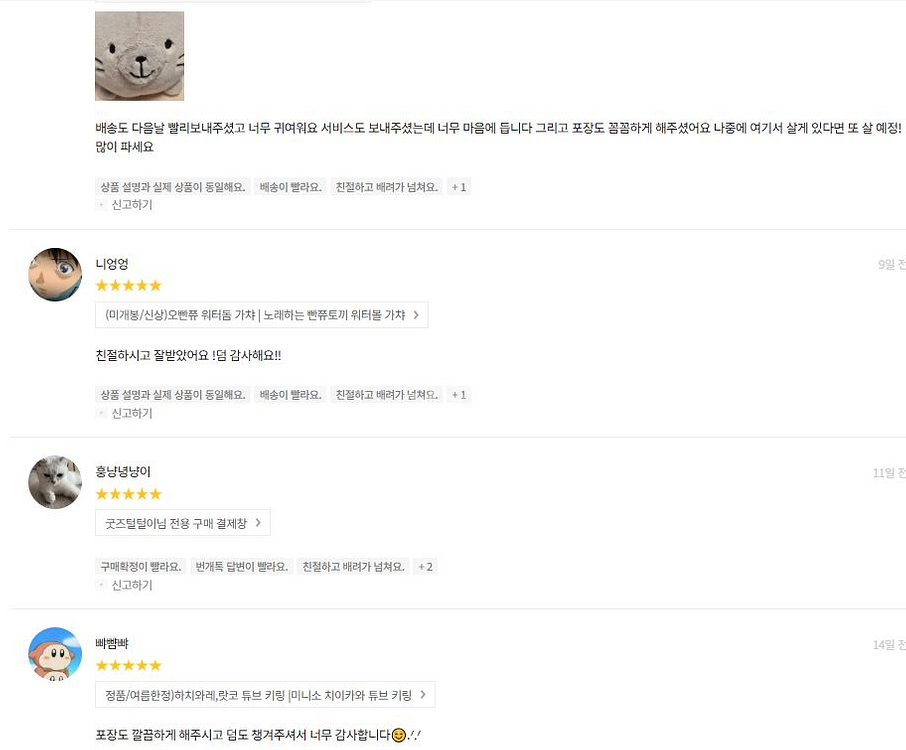Open 빠쨤빠's monkey profile avatar

coord(55,653)
